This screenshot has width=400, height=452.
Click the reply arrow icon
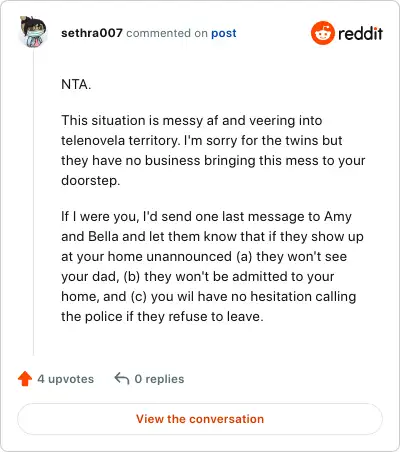point(122,379)
